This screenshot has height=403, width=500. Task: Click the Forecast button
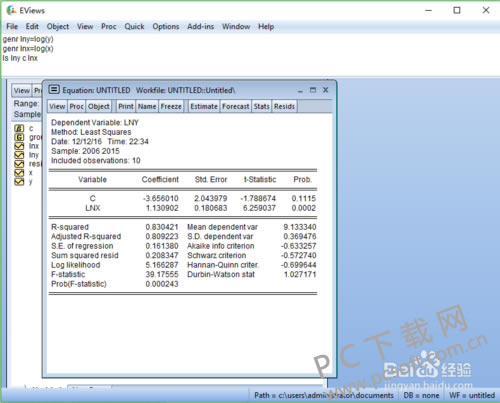click(x=236, y=106)
